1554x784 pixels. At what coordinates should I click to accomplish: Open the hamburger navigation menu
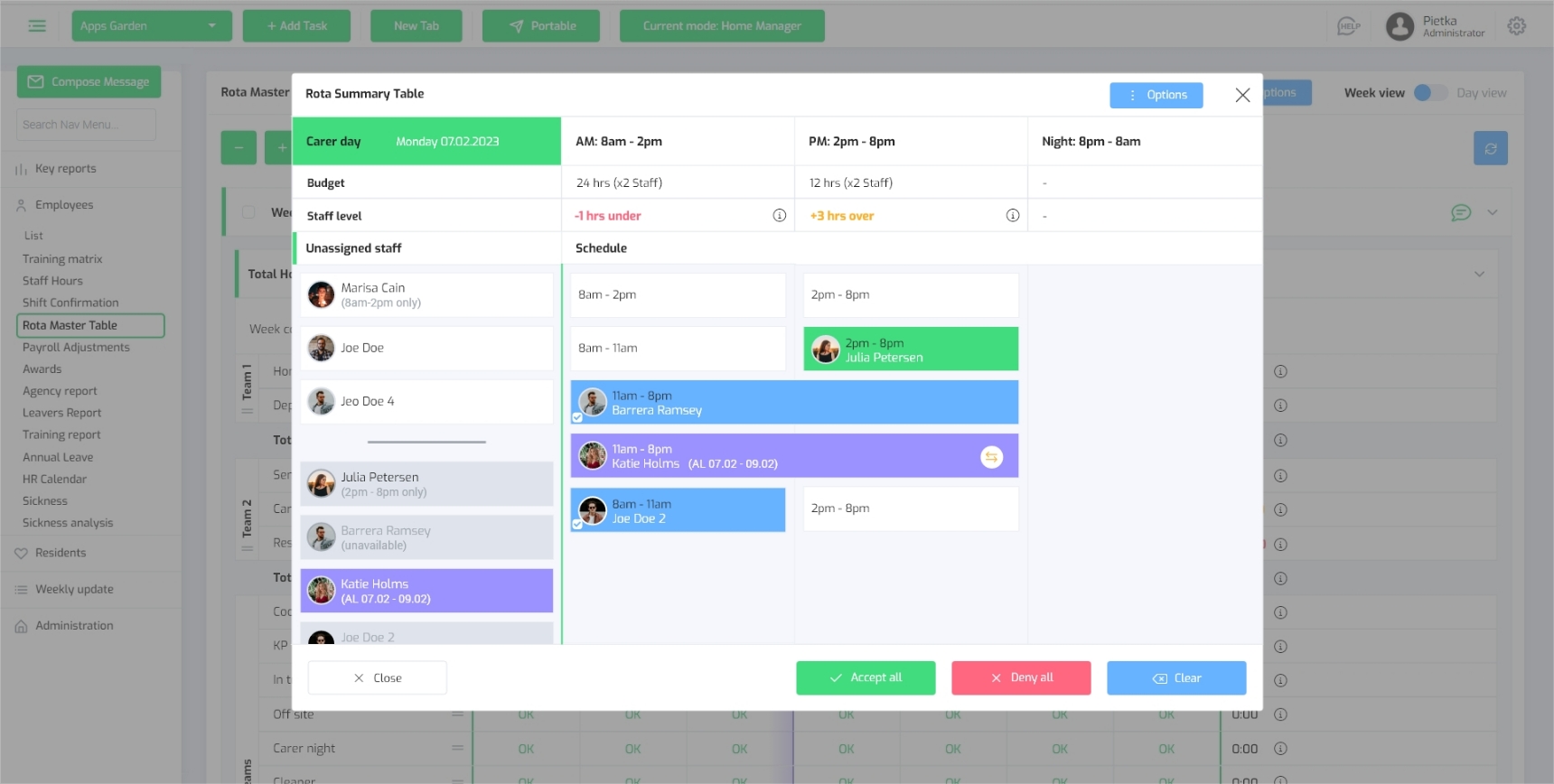click(x=37, y=26)
